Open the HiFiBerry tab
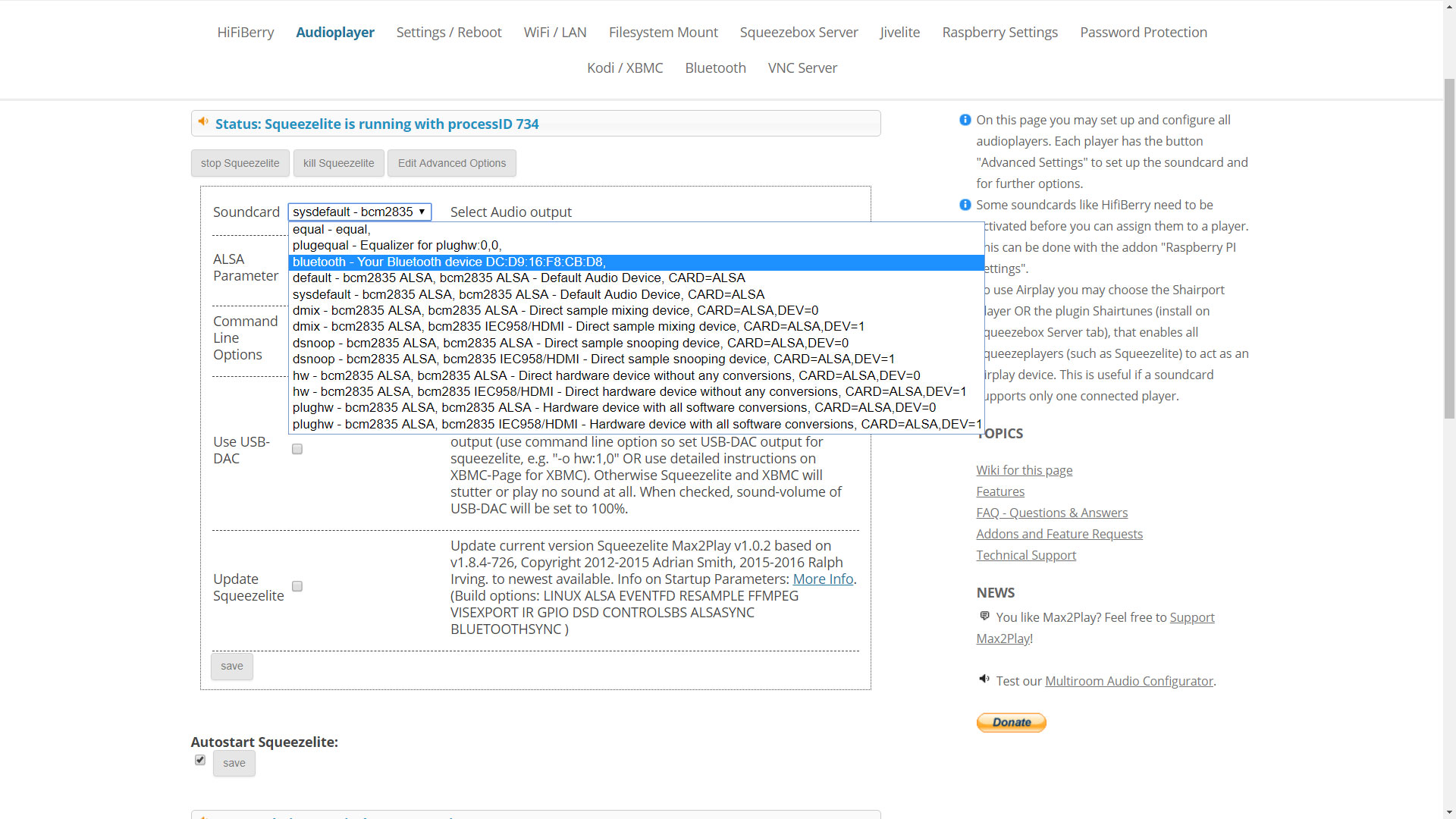 coord(245,33)
